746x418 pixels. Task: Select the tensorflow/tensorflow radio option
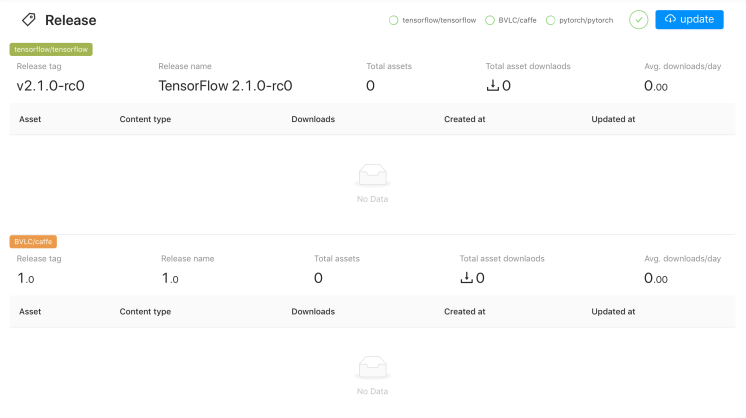[x=394, y=20]
